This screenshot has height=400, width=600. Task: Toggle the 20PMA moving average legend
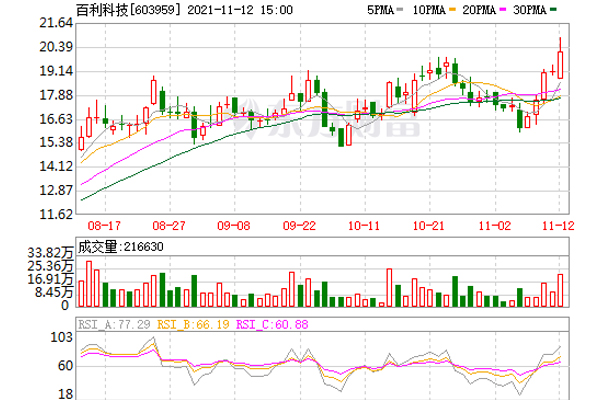[x=483, y=8]
